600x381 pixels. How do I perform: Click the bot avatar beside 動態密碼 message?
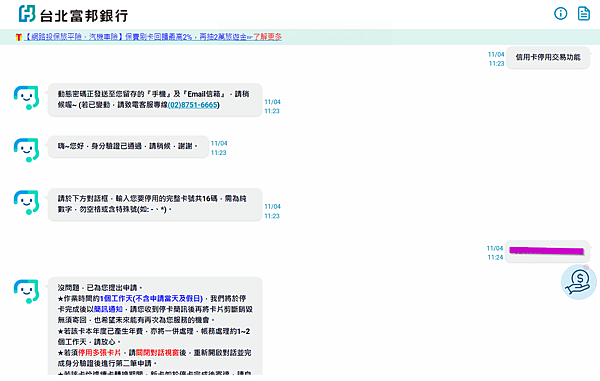point(26,98)
